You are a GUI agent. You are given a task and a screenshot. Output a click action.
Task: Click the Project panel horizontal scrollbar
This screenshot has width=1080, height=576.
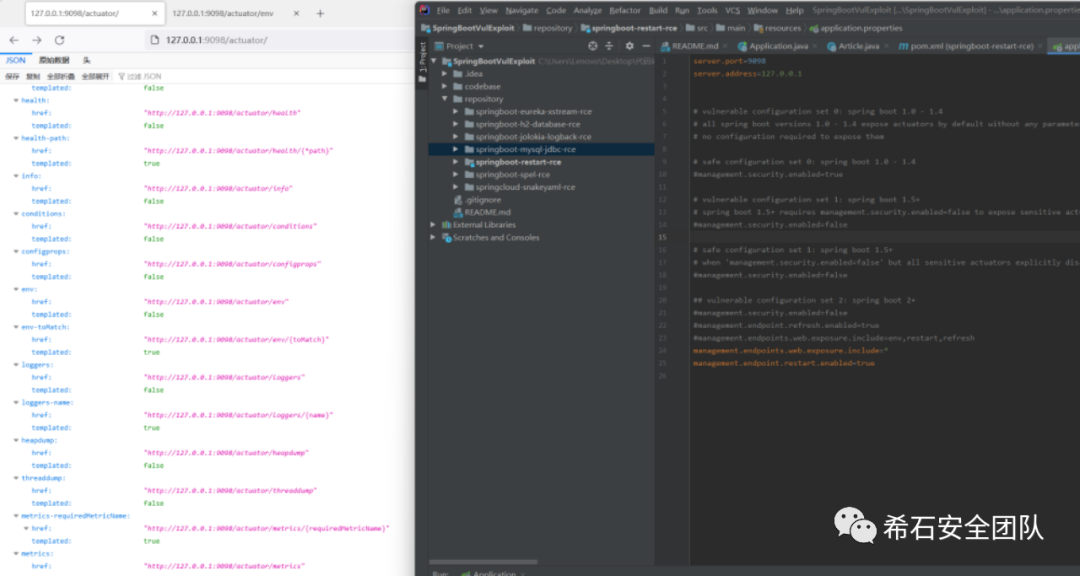pyautogui.click(x=483, y=562)
